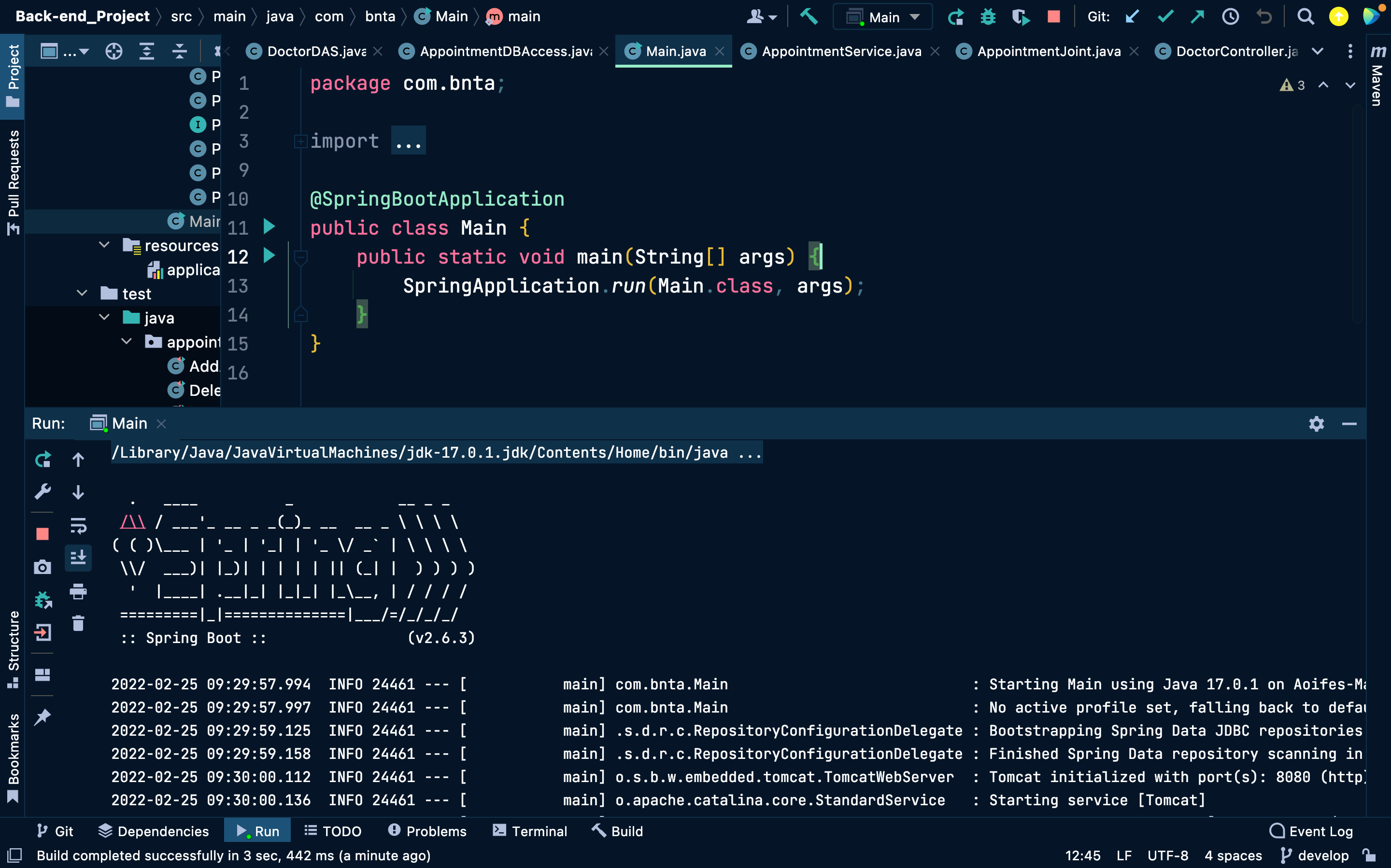1391x868 pixels.
Task: Open the Git tool window tab
Action: pos(55,831)
